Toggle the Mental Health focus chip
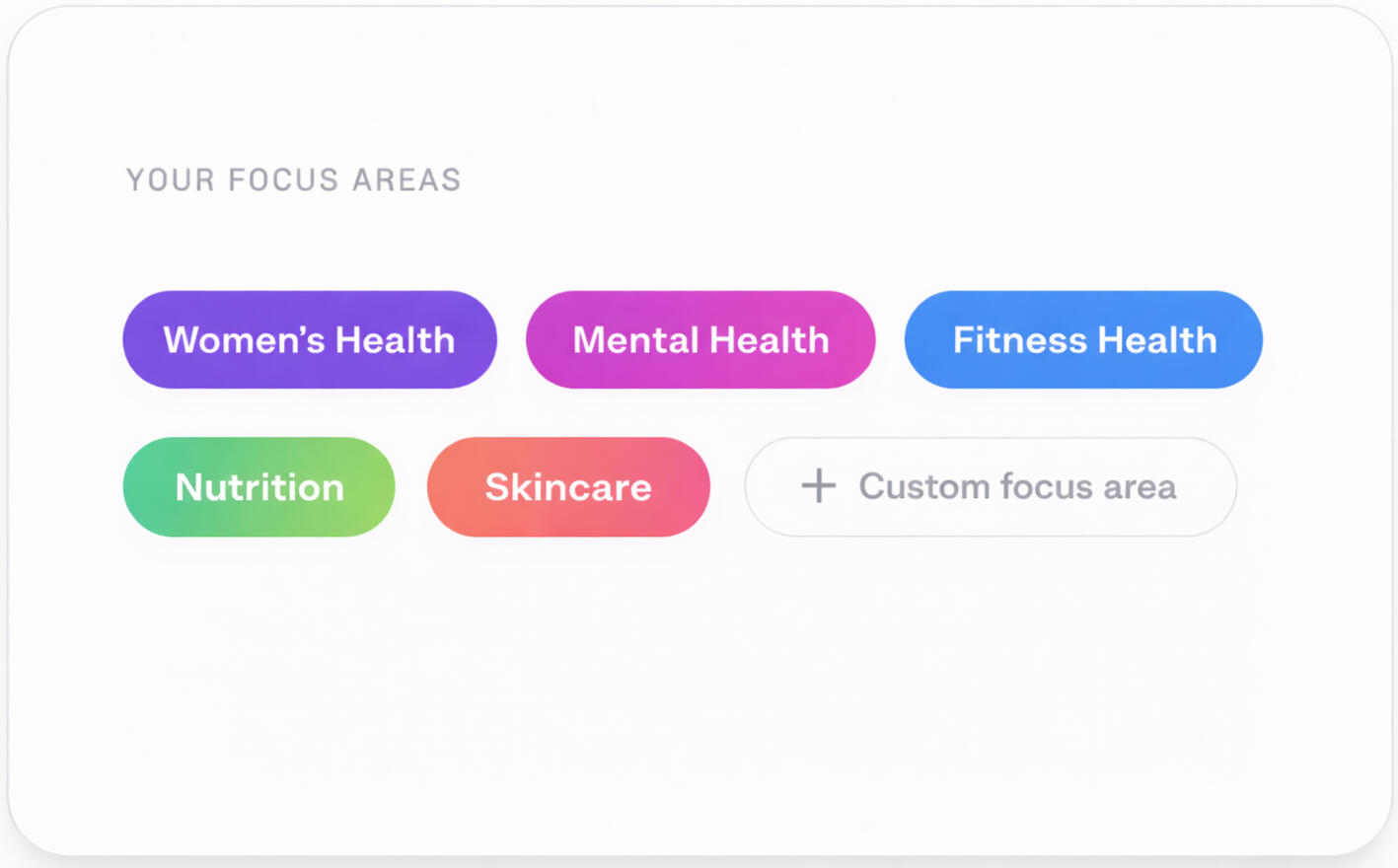Screen dimensions: 1398x868 700,339
